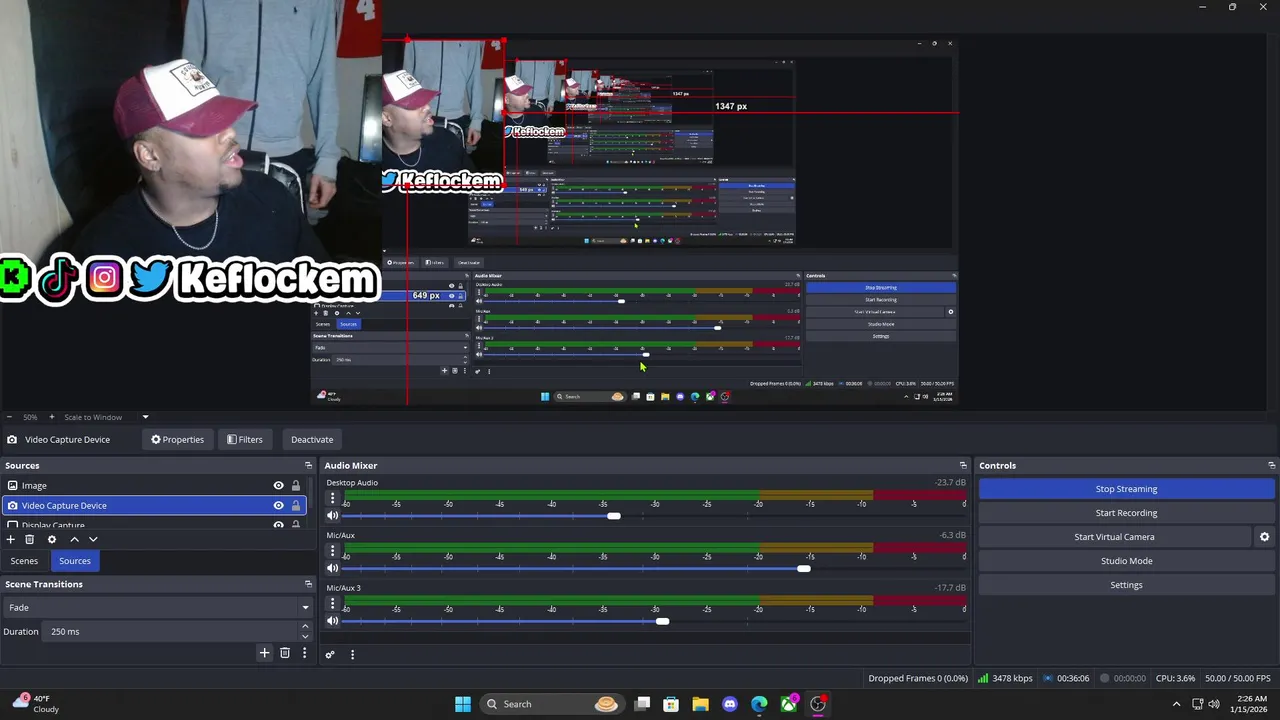Viewport: 1280px width, 720px height.
Task: Remove selected source with trash icon
Action: (x=29, y=539)
